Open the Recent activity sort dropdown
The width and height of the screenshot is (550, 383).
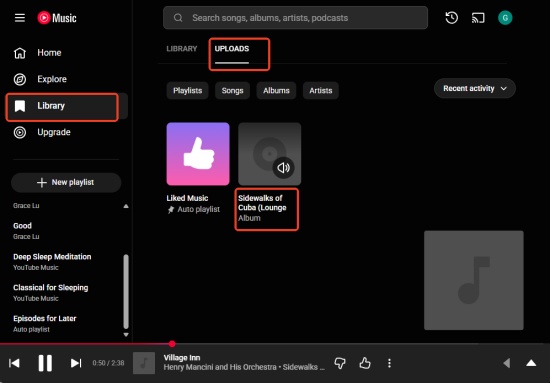[x=475, y=88]
